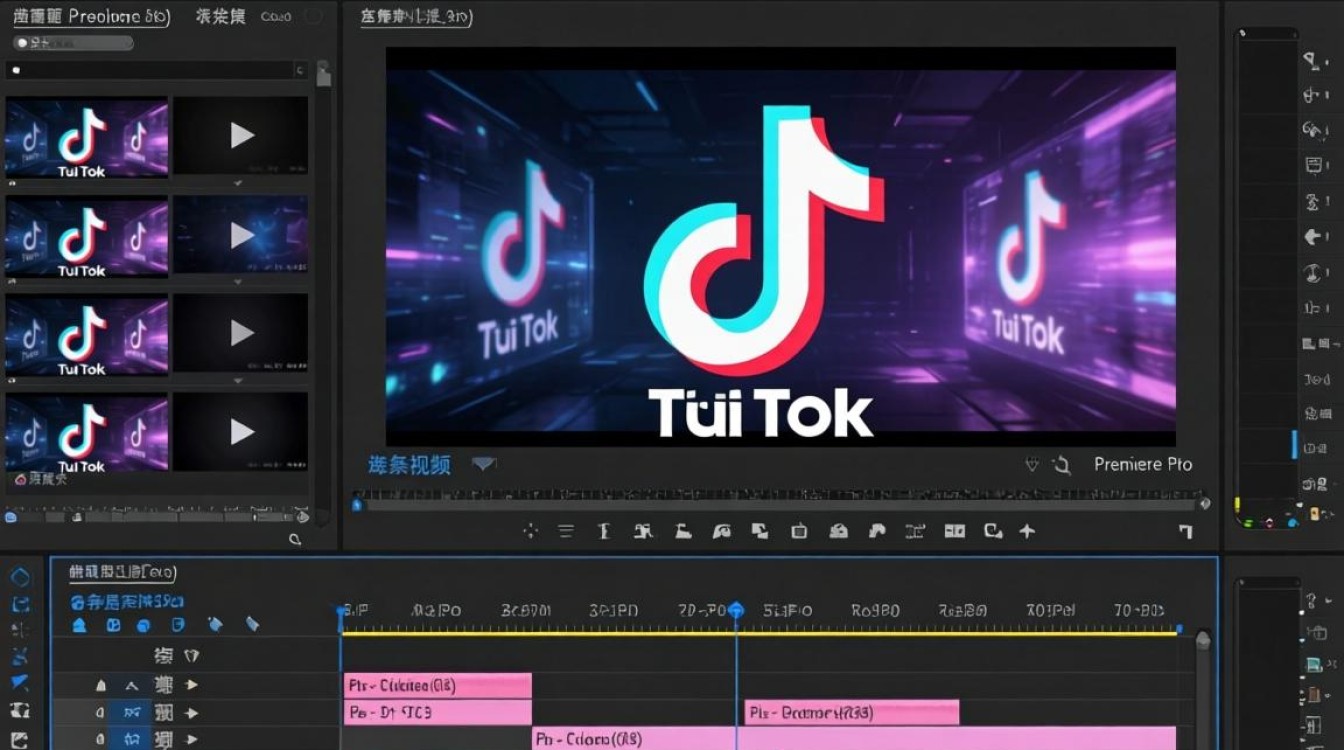This screenshot has width=1344, height=750.
Task: Click the I-beam marker icon in the monitor toolbar
Action: click(604, 531)
